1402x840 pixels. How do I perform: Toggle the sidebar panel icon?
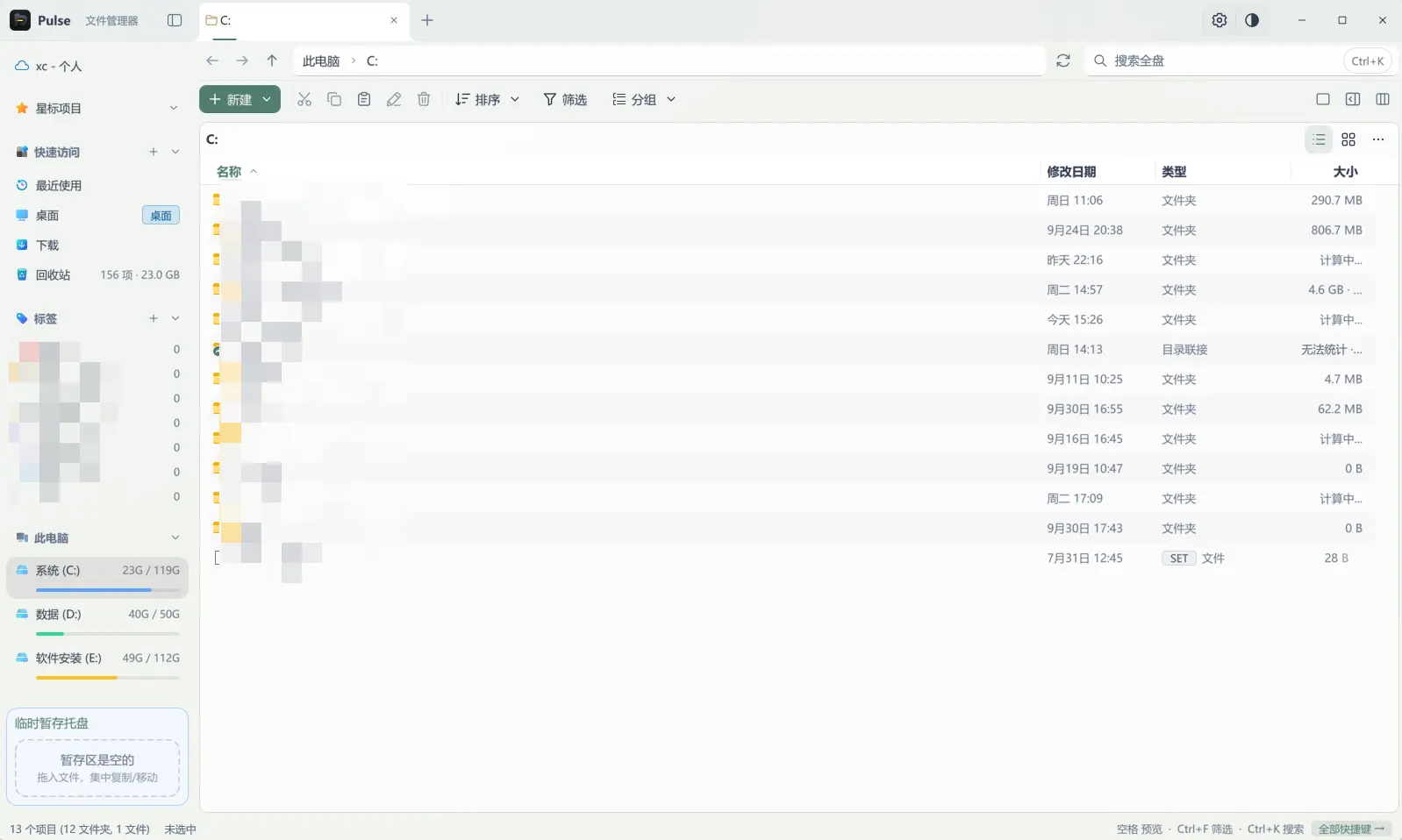point(175,20)
